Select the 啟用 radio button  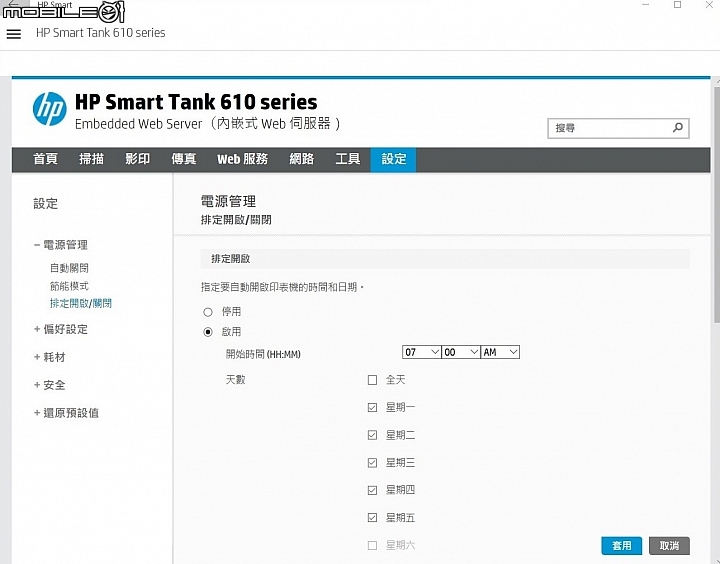pos(208,332)
